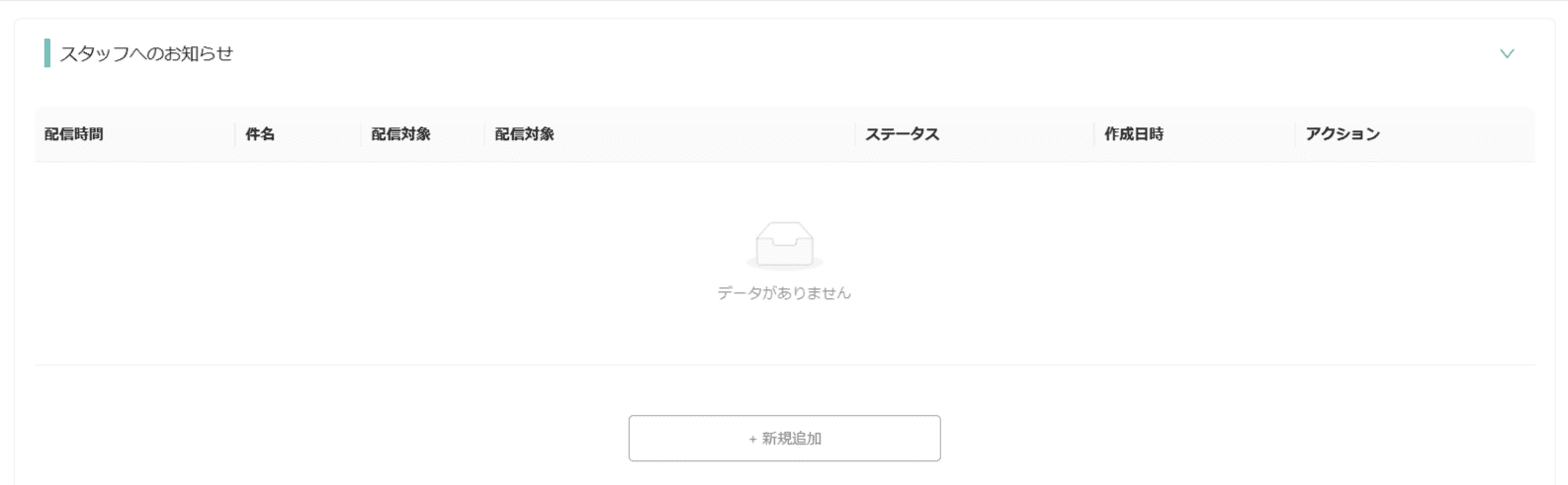The height and width of the screenshot is (485, 1568).
Task: Select the 作成日時 column header
Action: point(1134,134)
